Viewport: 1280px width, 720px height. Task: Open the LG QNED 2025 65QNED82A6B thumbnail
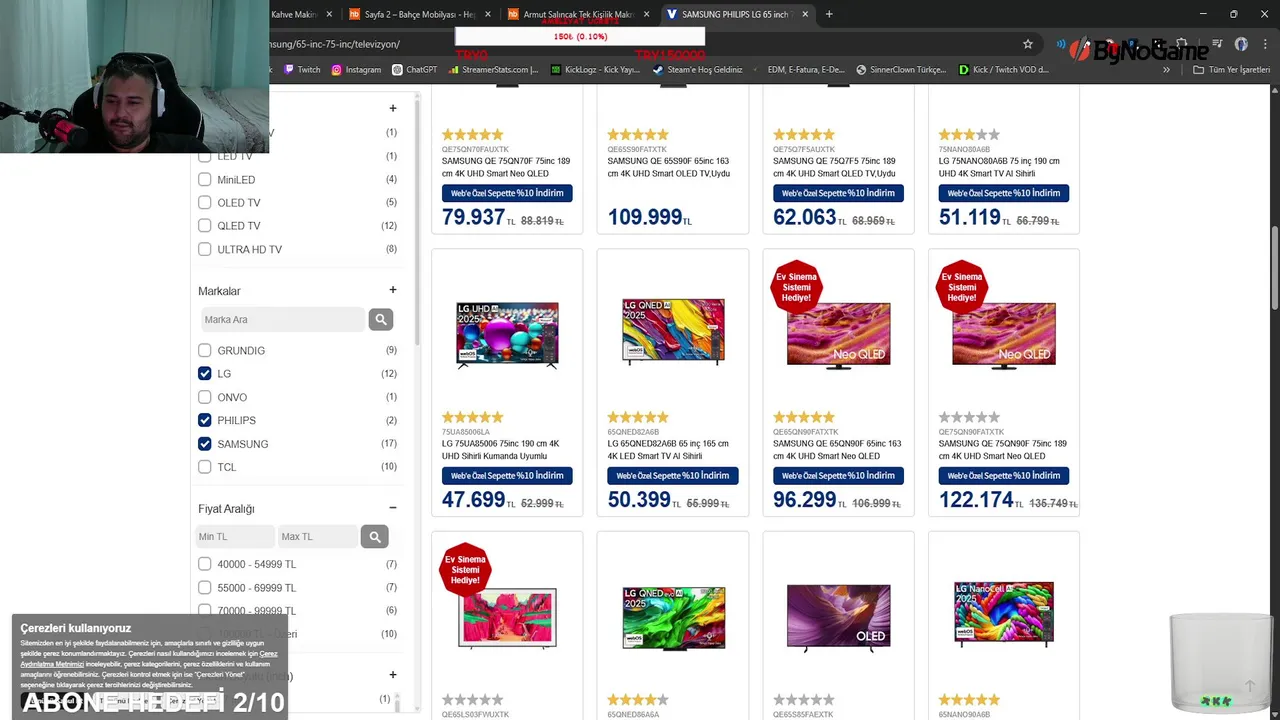pos(673,332)
